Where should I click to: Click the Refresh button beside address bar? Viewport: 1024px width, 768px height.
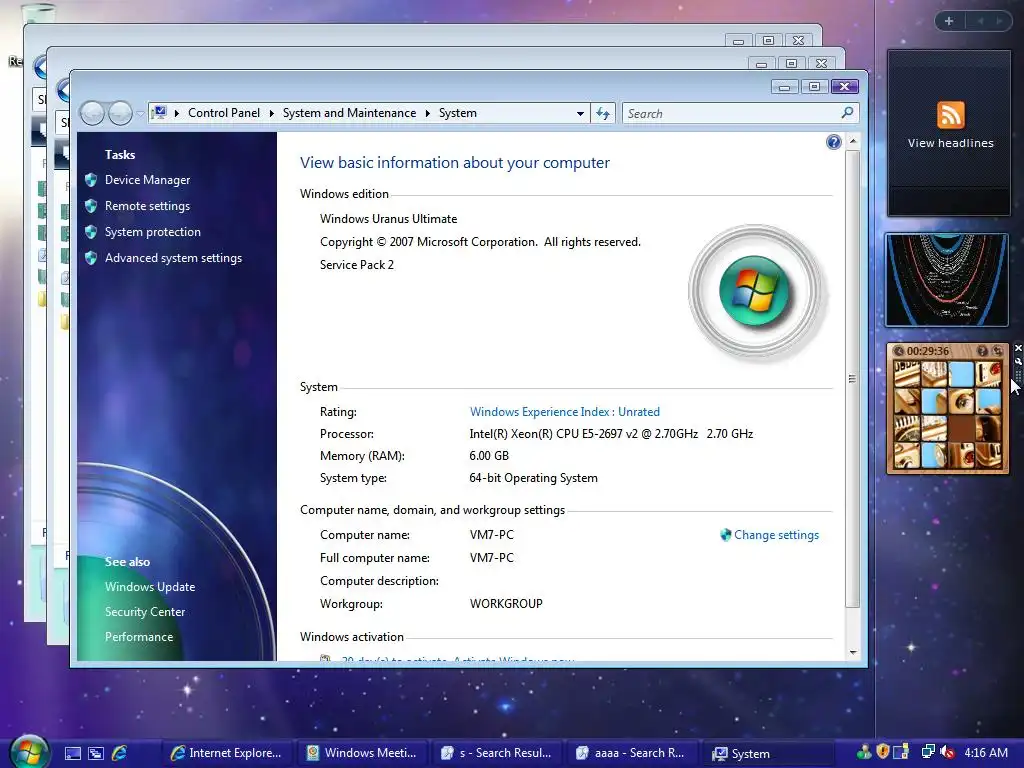(603, 114)
